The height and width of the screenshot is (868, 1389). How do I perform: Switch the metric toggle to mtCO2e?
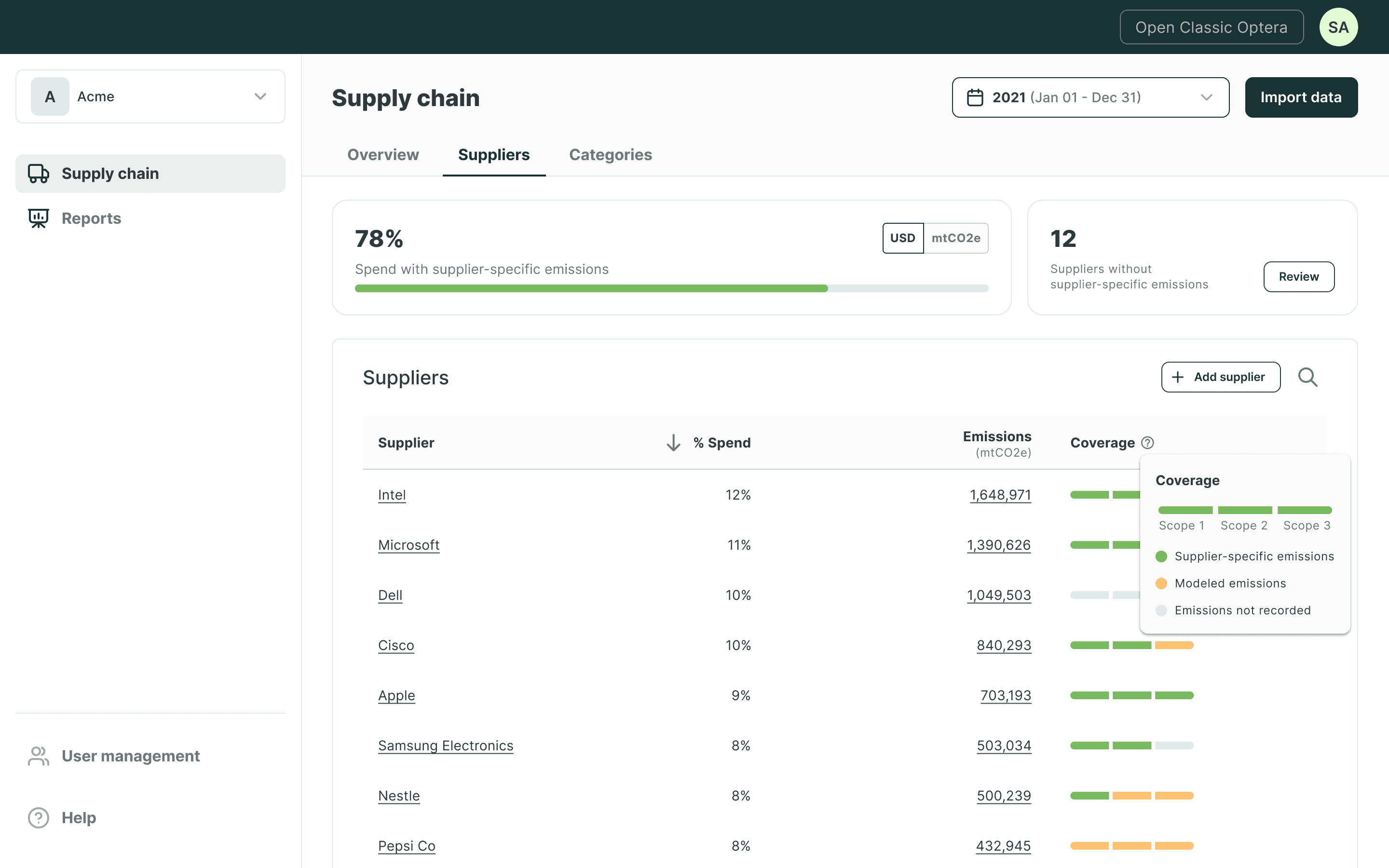click(956, 238)
